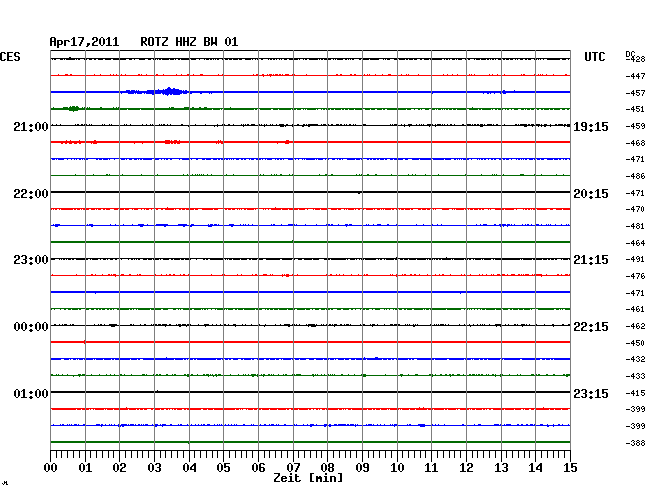Click the 03 minute axis label

click(x=154, y=468)
